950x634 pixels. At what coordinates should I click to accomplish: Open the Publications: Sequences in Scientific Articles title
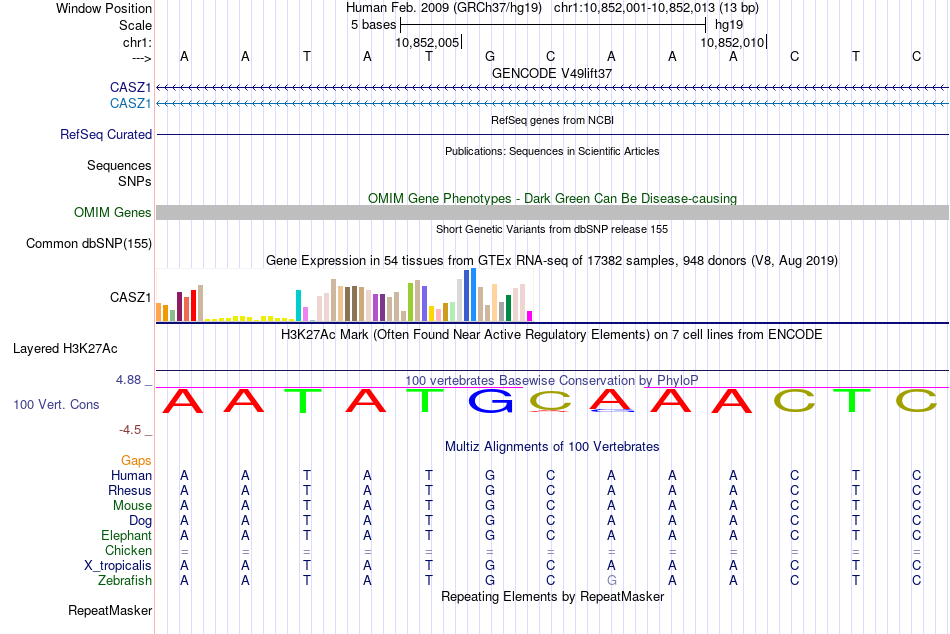click(x=552, y=152)
